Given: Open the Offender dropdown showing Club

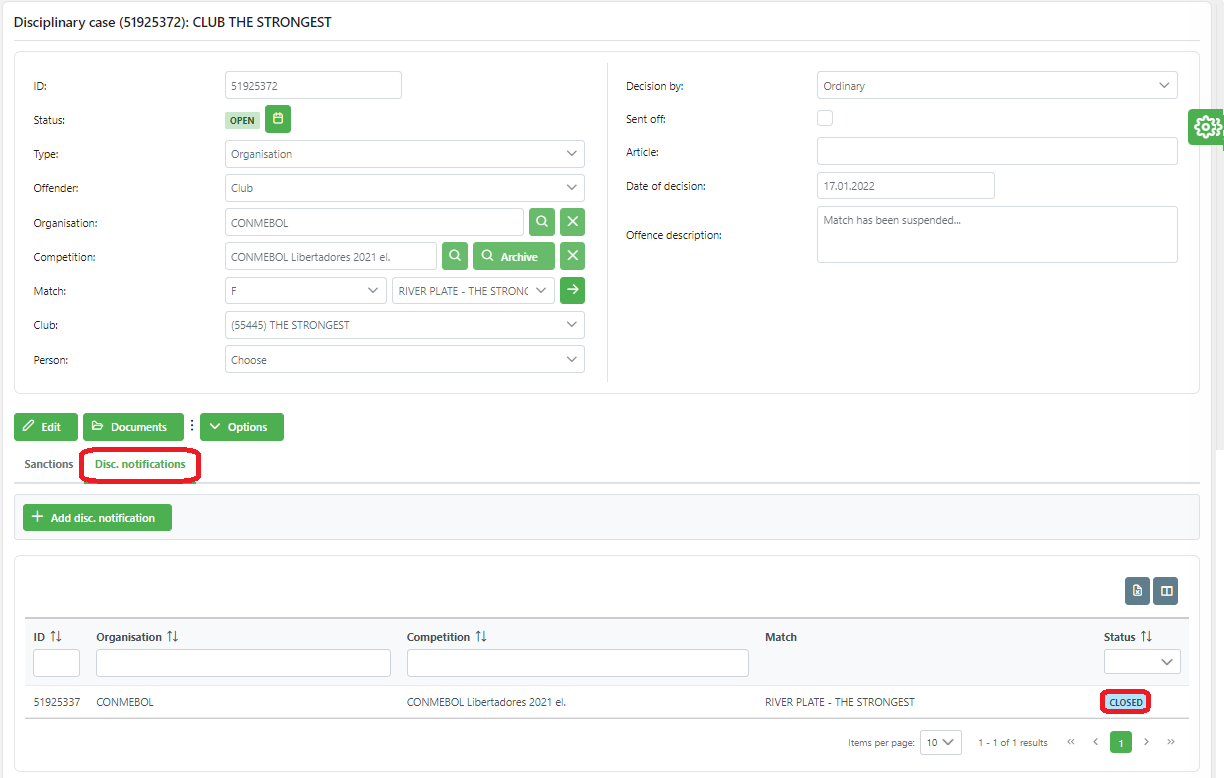Looking at the screenshot, I should tap(405, 188).
